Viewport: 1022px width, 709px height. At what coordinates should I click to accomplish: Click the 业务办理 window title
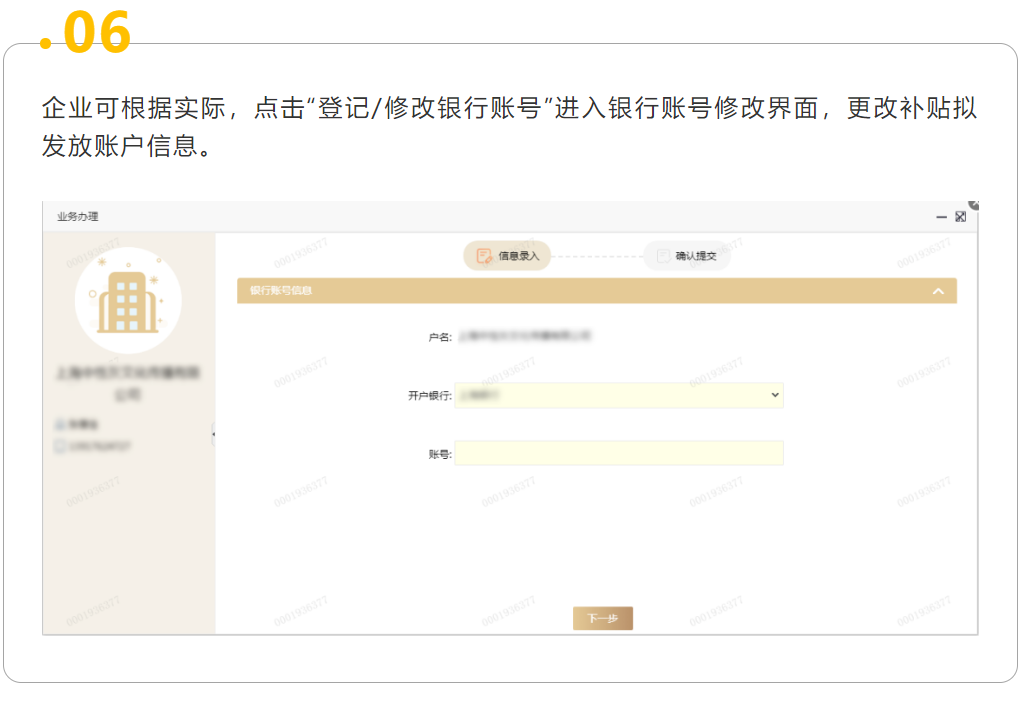point(78,217)
